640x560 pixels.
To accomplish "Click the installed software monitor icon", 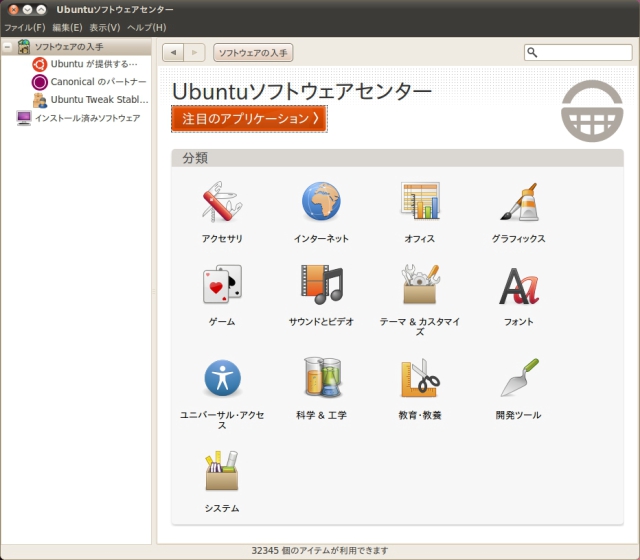I will coord(24,118).
